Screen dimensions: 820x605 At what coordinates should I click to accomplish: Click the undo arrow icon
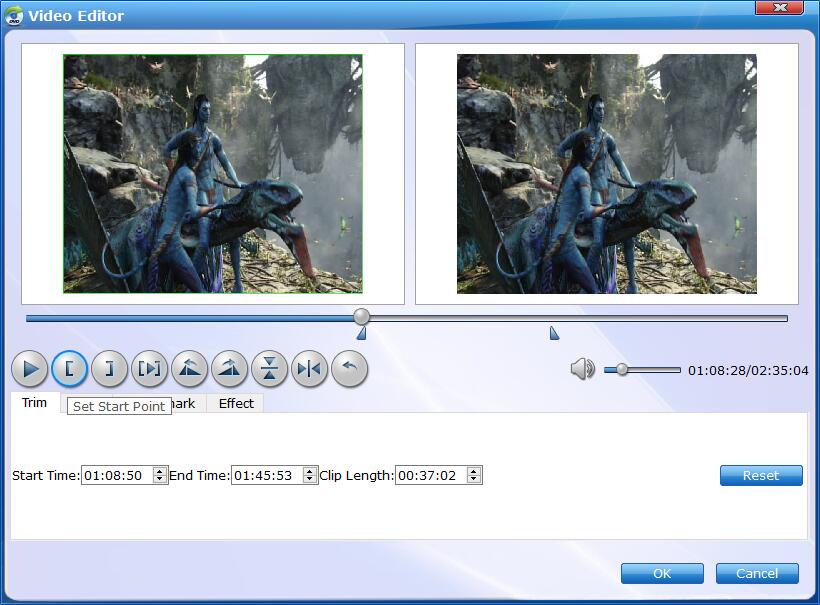tap(349, 369)
